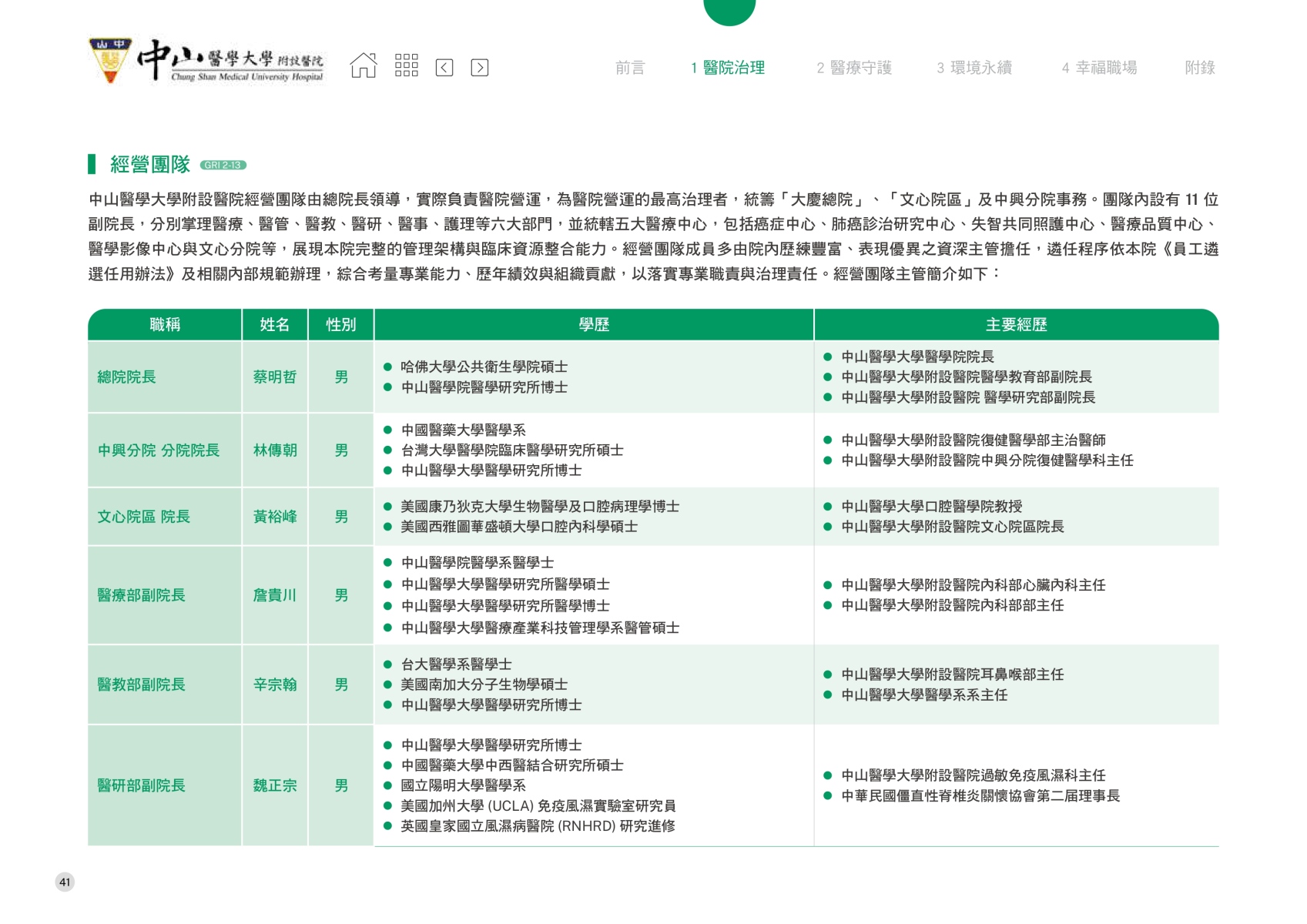Click the home icon in header

coord(364,66)
